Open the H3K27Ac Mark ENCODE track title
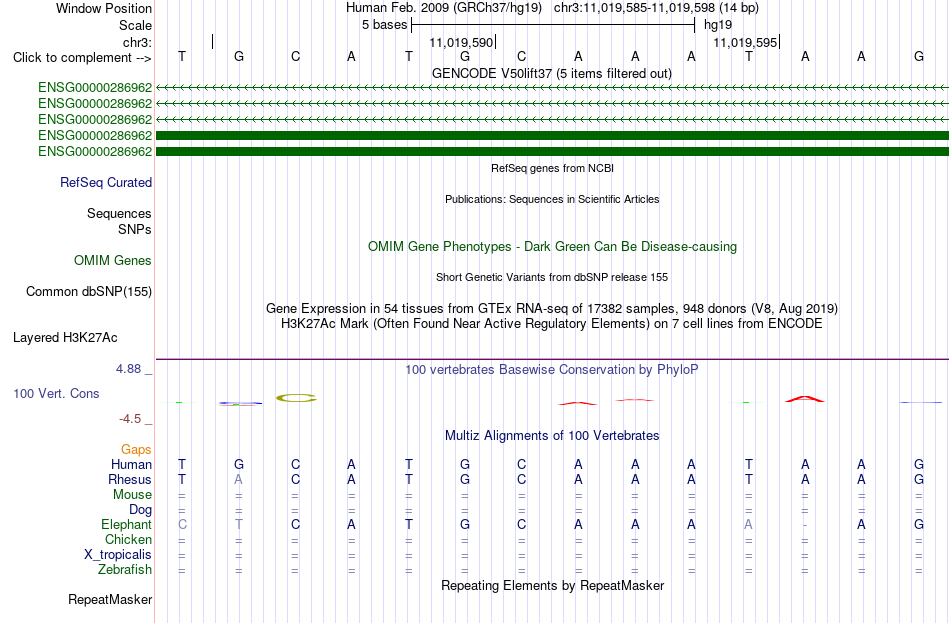 click(551, 324)
